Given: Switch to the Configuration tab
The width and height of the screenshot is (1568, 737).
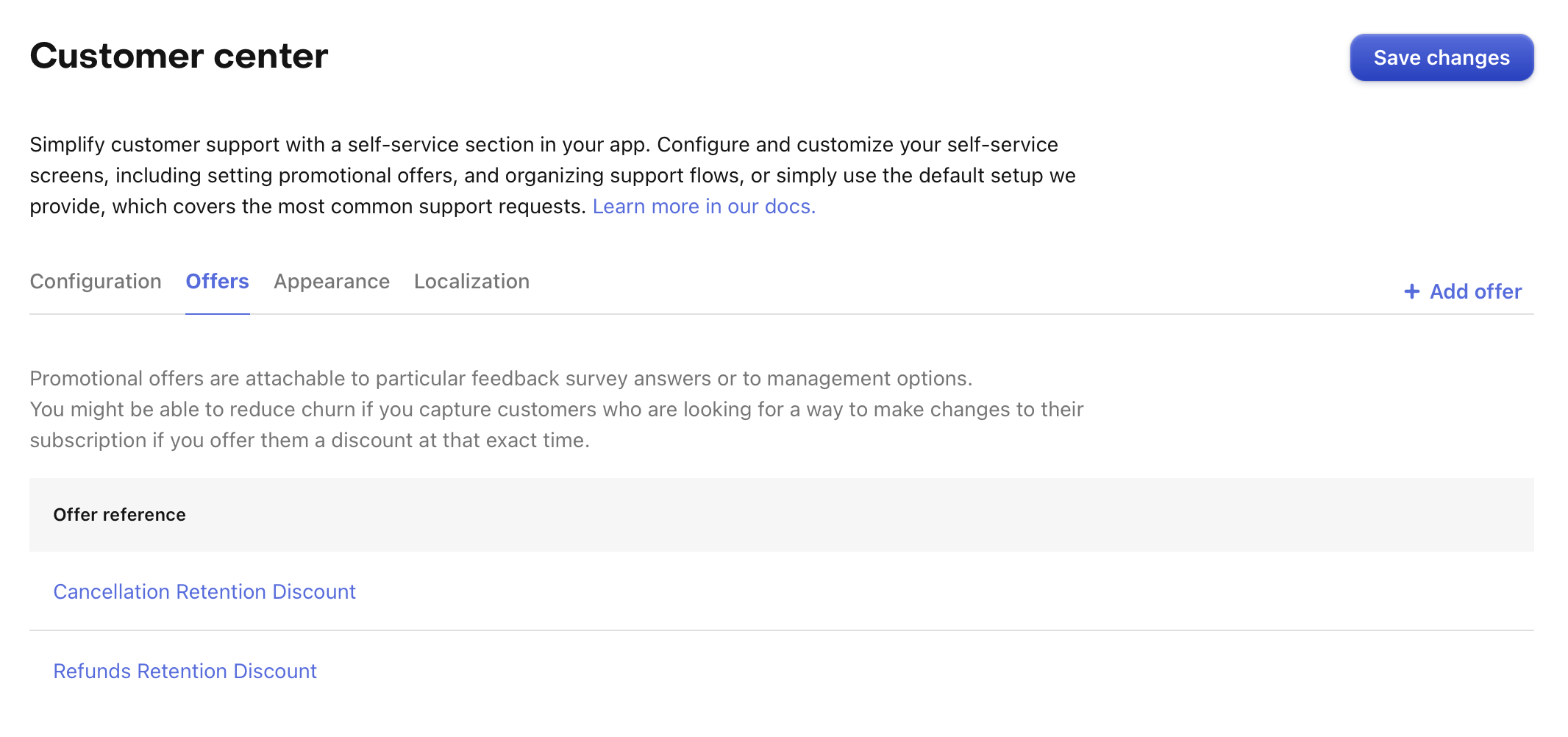Looking at the screenshot, I should (x=96, y=281).
